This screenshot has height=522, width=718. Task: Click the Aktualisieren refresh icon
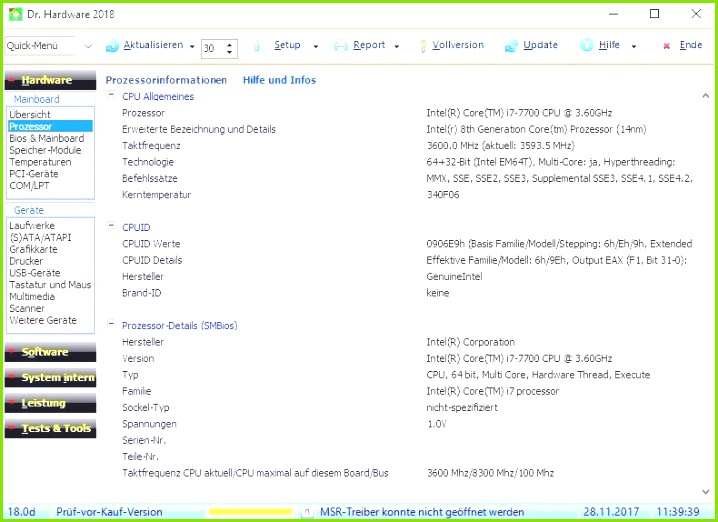pos(112,46)
